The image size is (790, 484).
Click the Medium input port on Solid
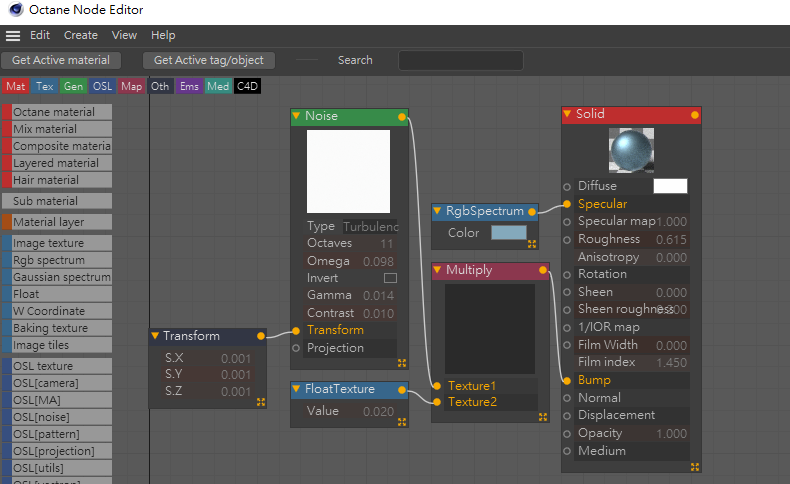tap(567, 451)
